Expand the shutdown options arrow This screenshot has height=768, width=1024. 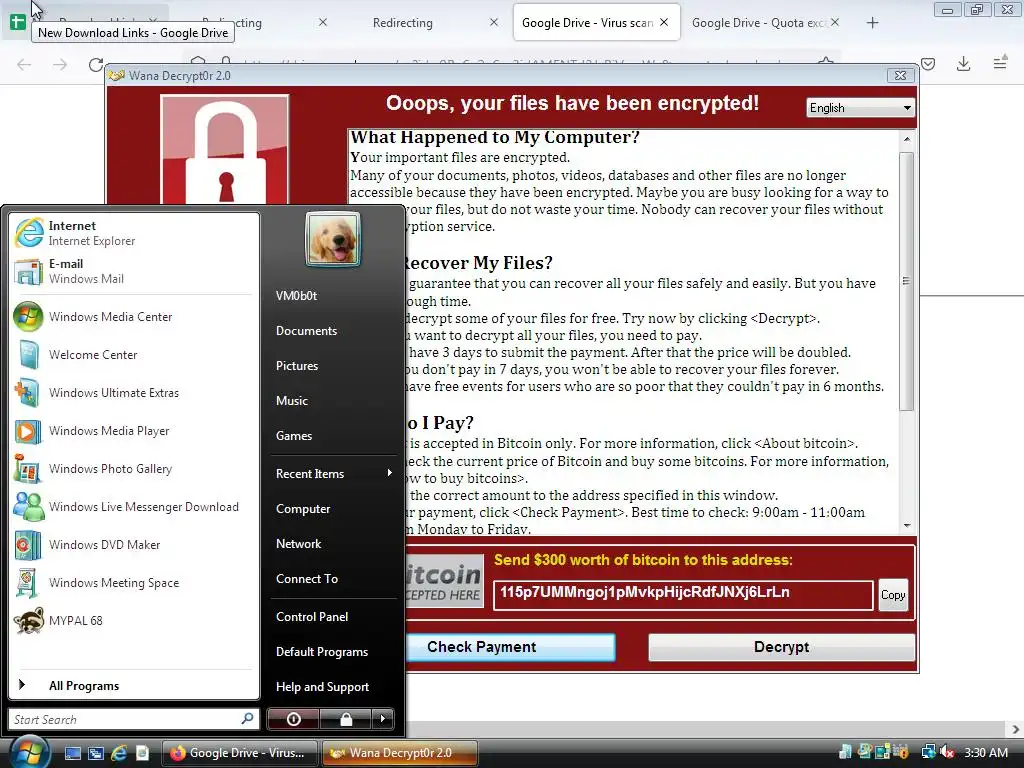(x=383, y=719)
